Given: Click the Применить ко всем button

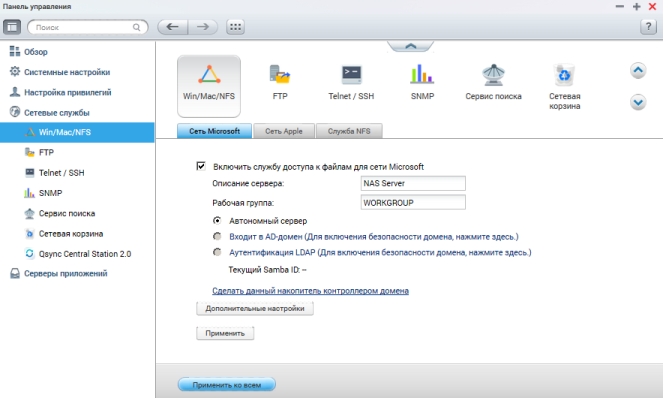Looking at the screenshot, I should [227, 385].
